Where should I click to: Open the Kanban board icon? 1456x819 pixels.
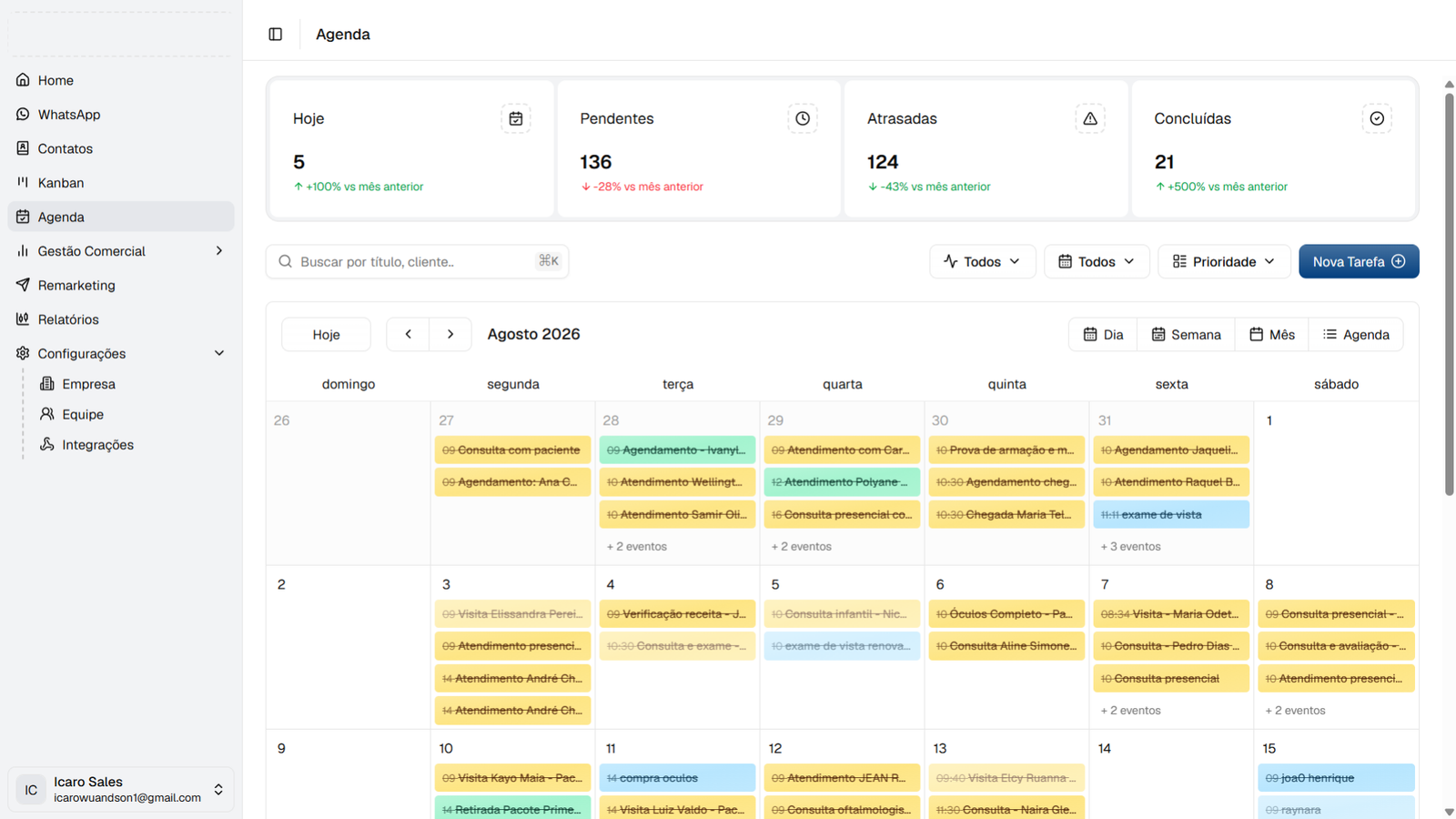[x=23, y=183]
